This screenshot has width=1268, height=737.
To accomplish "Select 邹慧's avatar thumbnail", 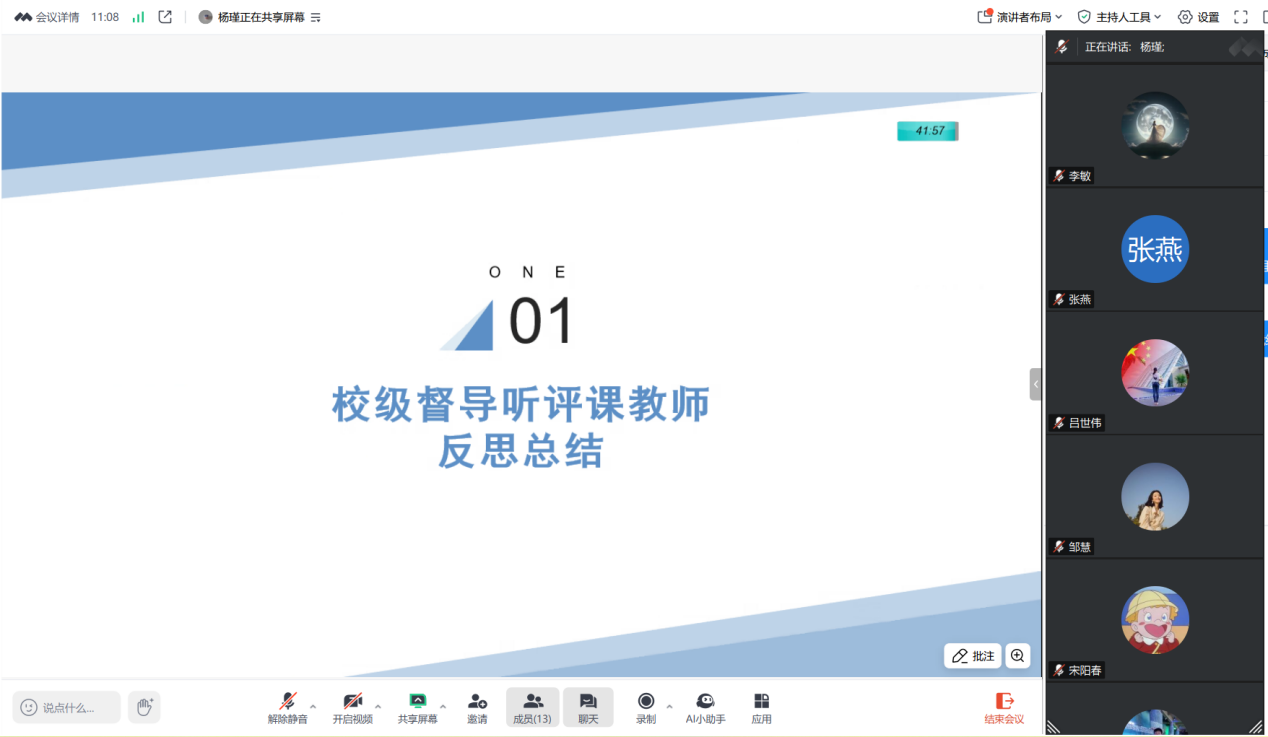I will click(x=1155, y=497).
